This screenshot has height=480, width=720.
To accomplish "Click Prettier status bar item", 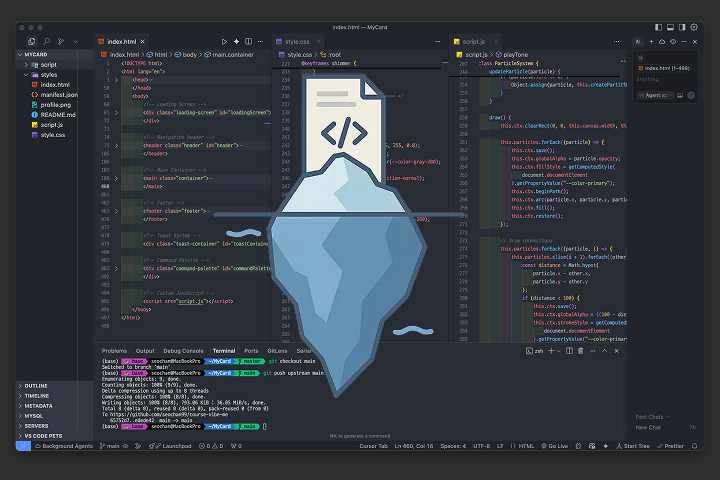I will (670, 446).
